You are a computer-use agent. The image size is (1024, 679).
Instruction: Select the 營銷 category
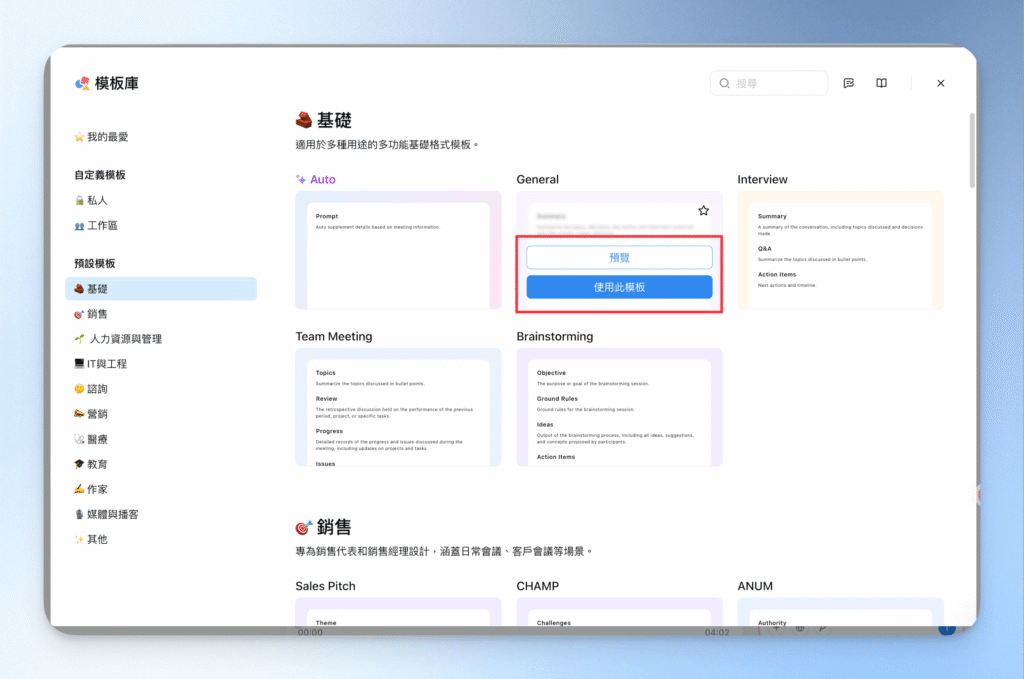91,414
